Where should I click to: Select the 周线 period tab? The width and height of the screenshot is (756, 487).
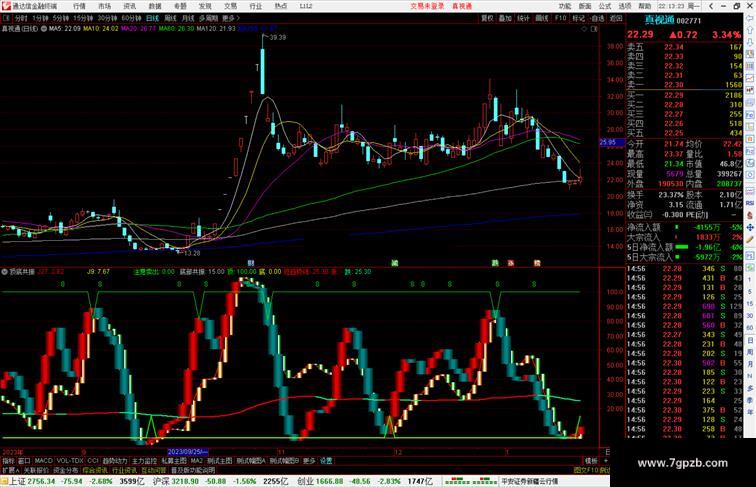(x=170, y=18)
